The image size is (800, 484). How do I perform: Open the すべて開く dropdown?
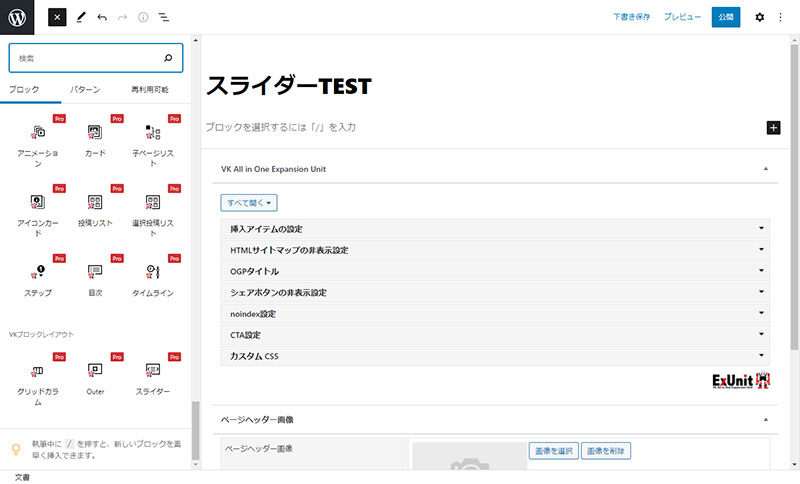tap(249, 203)
